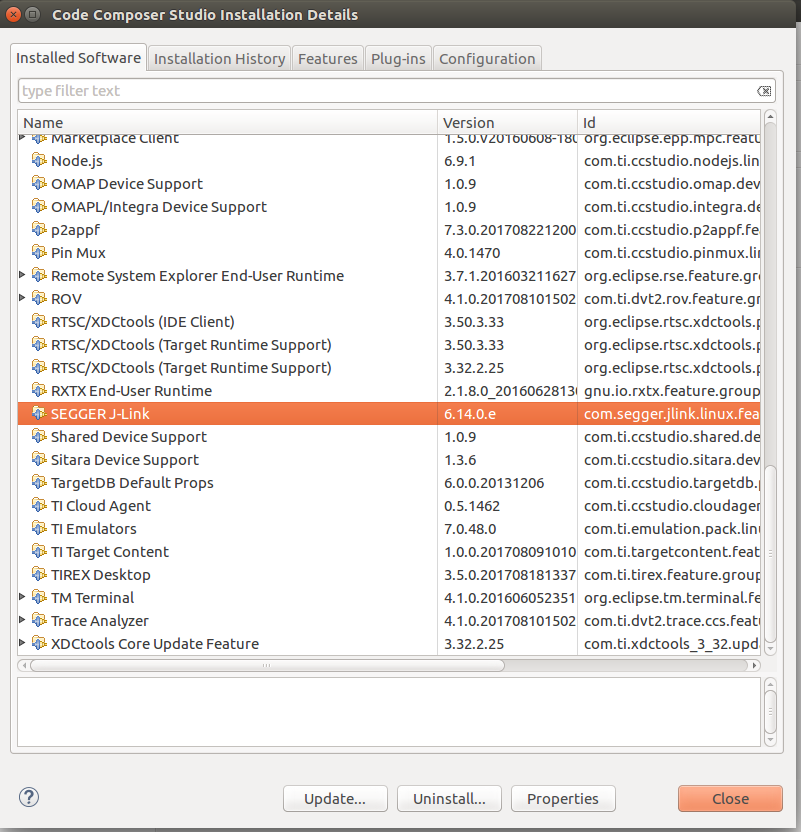Click the RTSC/XDCtools IDE Client icon
801x832 pixels.
39,320
